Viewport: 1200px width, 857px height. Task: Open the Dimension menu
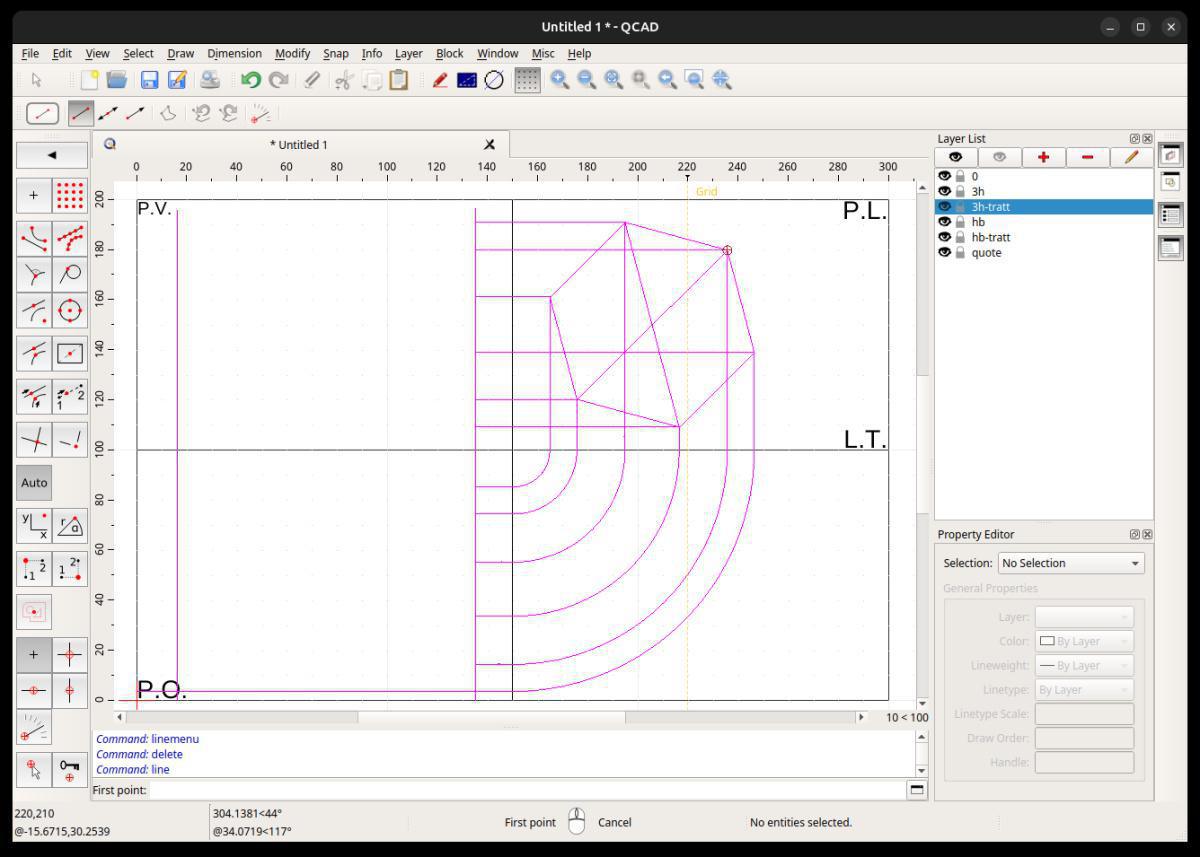tap(234, 53)
